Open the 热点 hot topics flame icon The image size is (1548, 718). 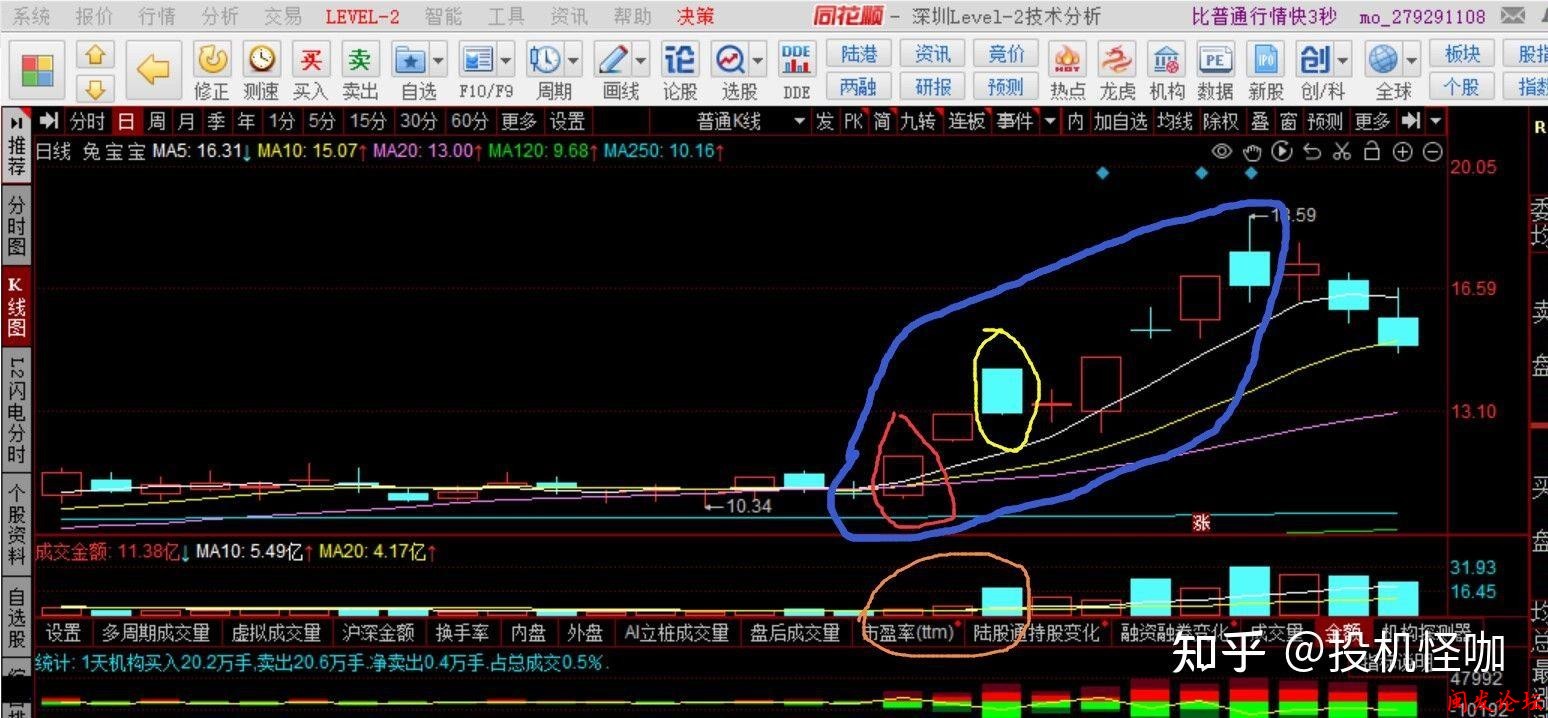click(1067, 62)
